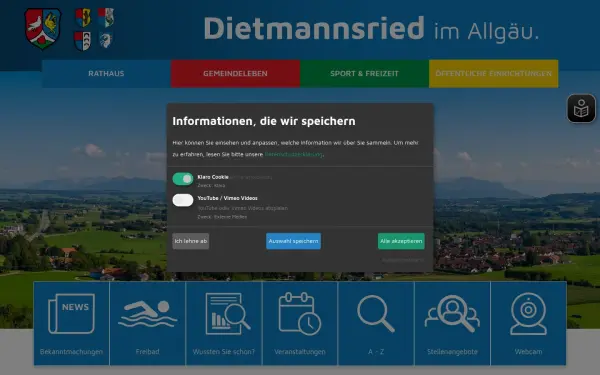Click the bottom-right small coat of arms
This screenshot has width=600, height=375.
[105, 40]
